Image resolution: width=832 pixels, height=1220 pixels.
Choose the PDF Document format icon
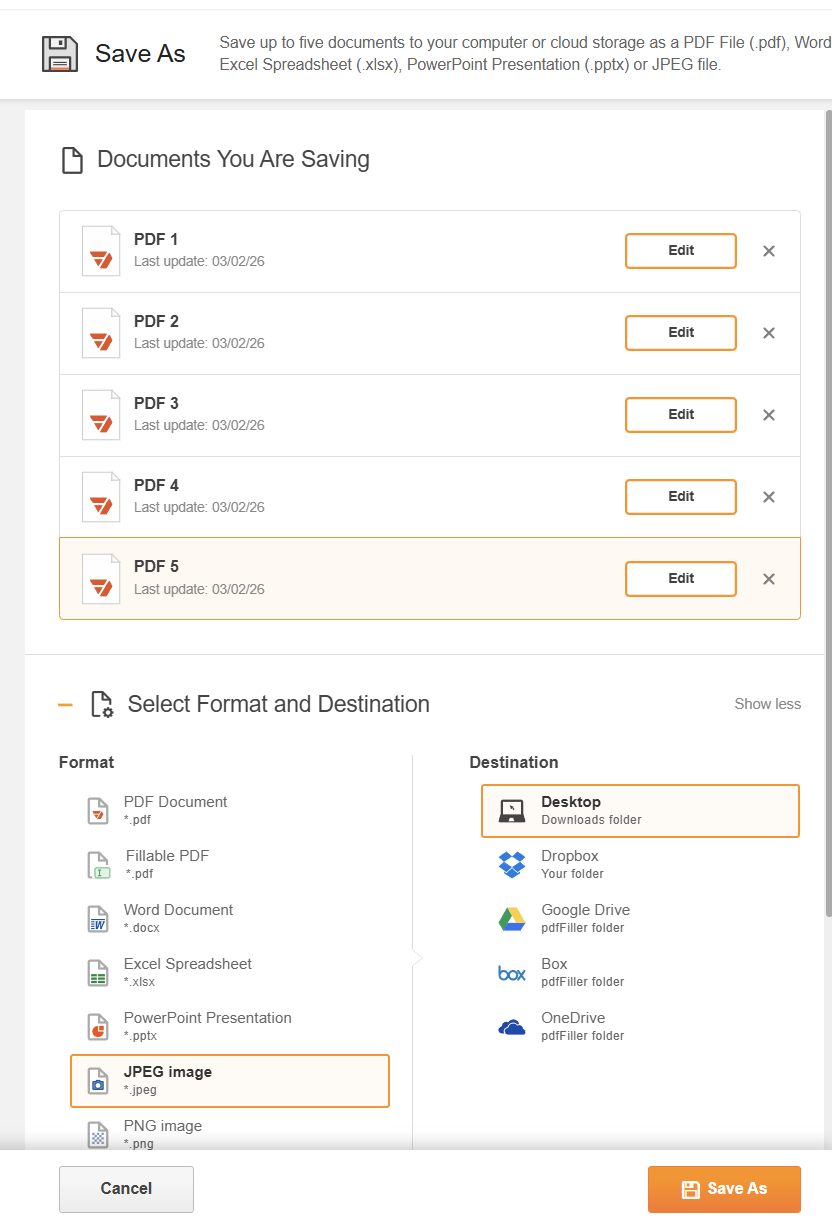[x=97, y=810]
